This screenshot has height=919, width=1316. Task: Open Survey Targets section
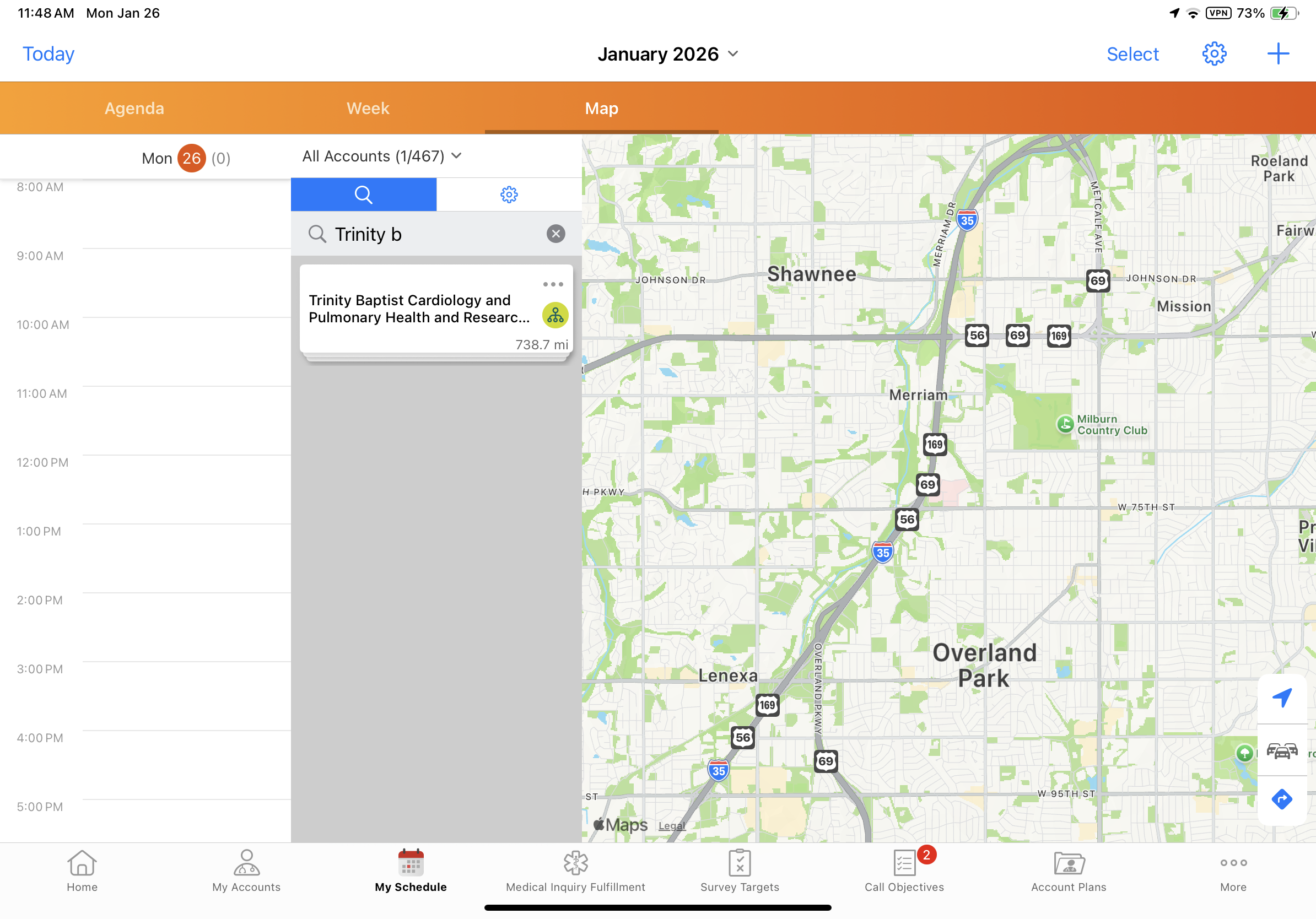click(x=740, y=871)
